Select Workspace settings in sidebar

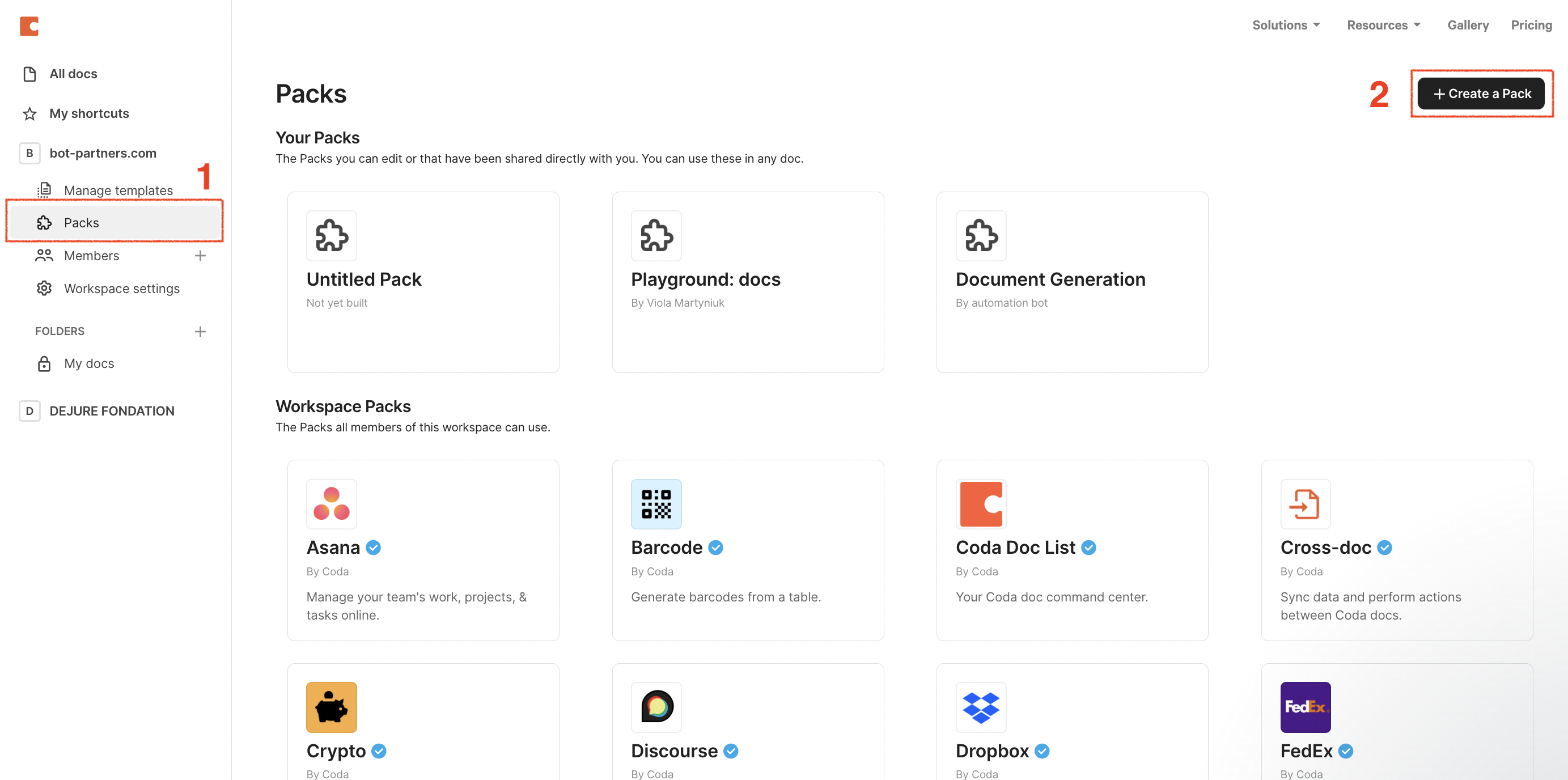tap(121, 289)
